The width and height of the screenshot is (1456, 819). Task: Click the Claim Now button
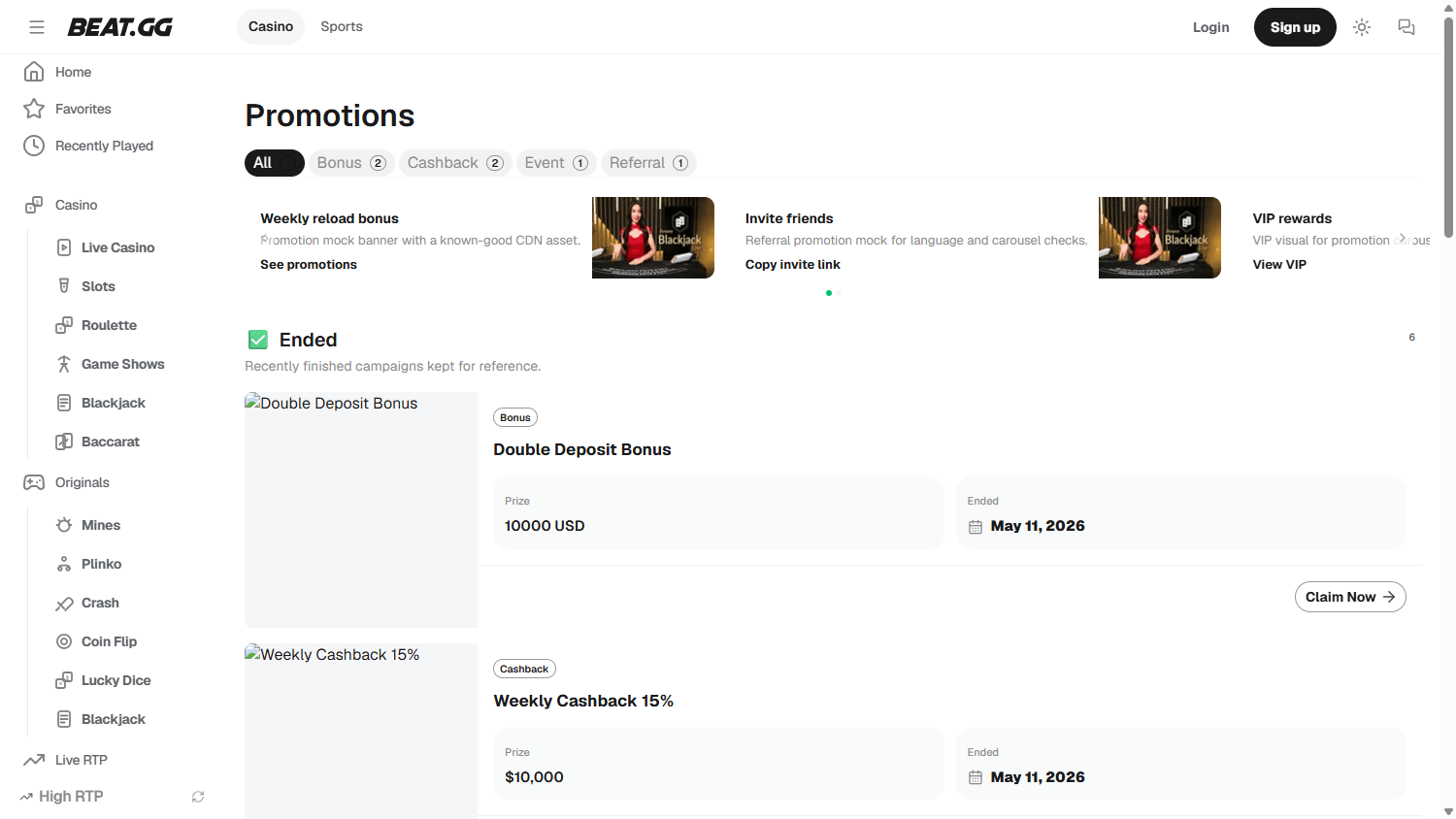pos(1350,597)
